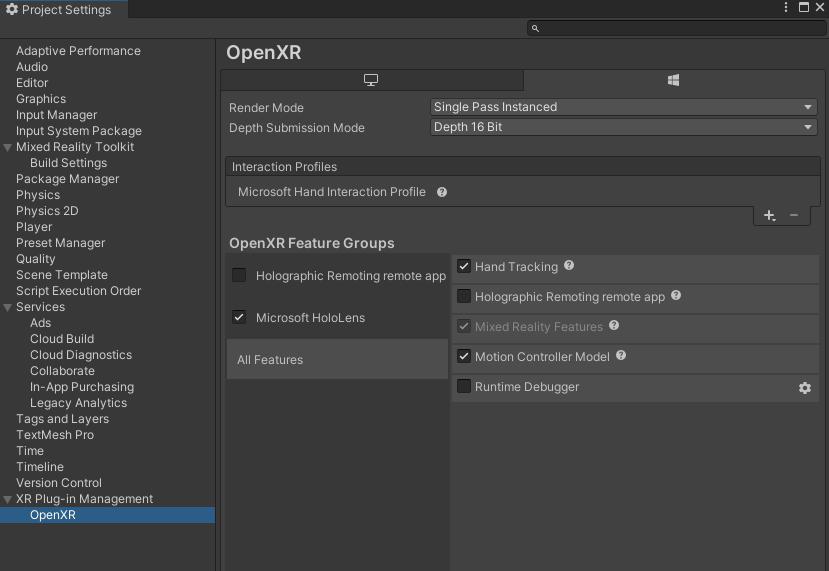This screenshot has width=829, height=571.
Task: Open the Depth Submission Mode dropdown
Action: [624, 127]
